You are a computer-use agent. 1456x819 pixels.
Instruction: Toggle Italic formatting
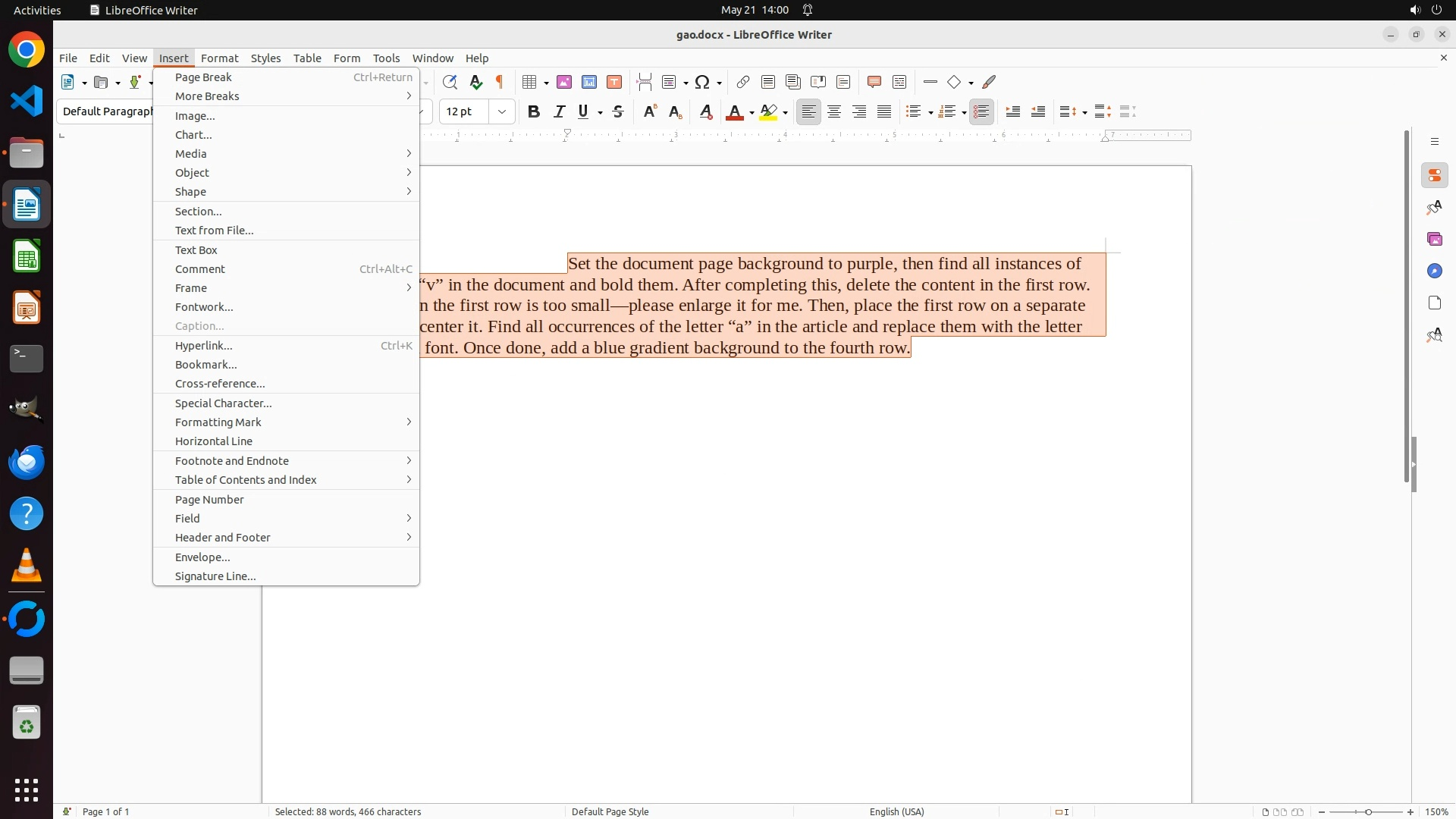click(559, 112)
